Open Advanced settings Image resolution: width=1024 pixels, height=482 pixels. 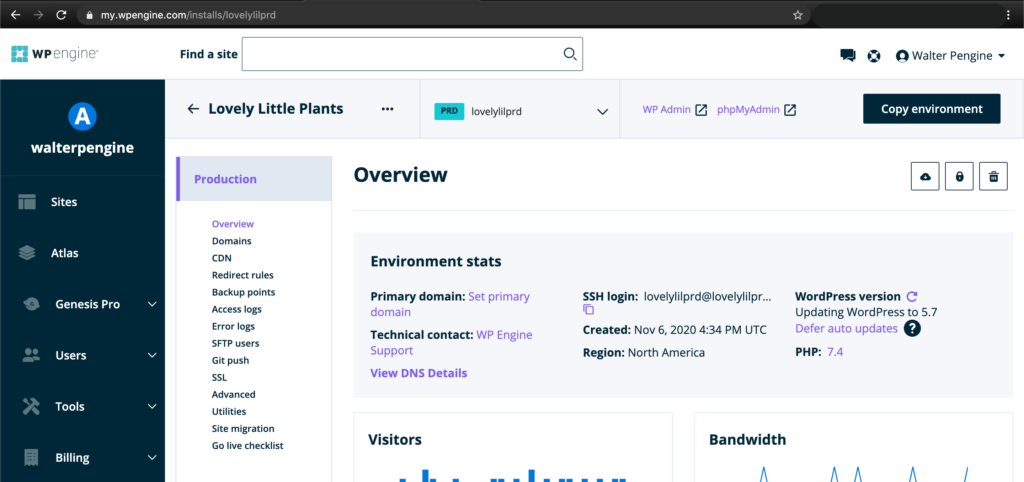pos(233,394)
